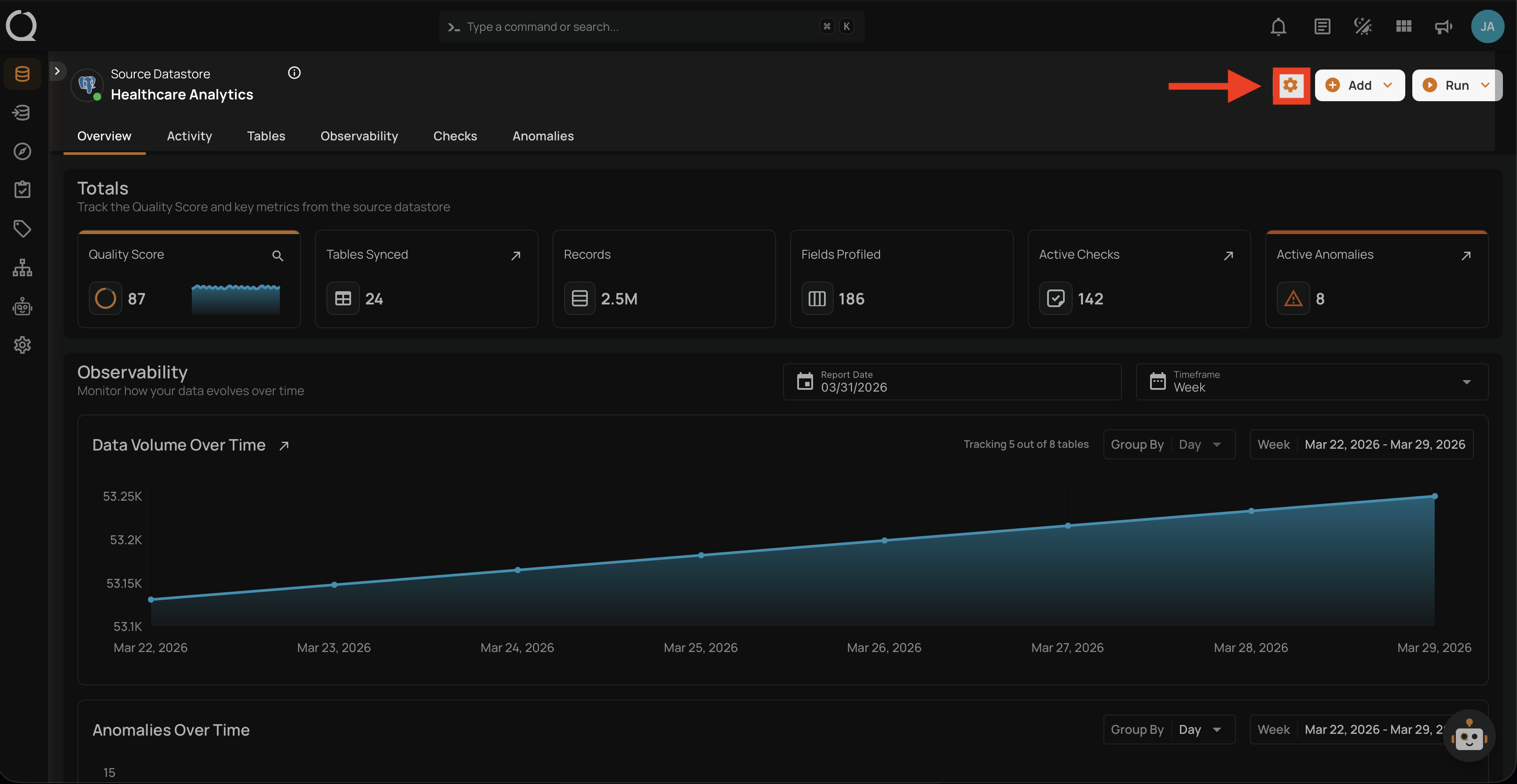Open the info icon beside Source Datastore
This screenshot has width=1517, height=784.
click(x=294, y=73)
